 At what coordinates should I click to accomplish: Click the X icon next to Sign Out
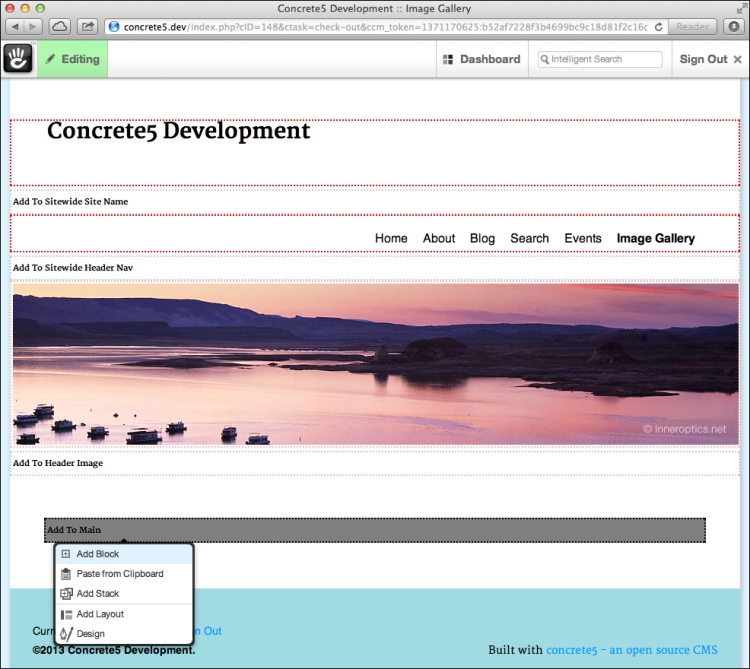click(738, 59)
